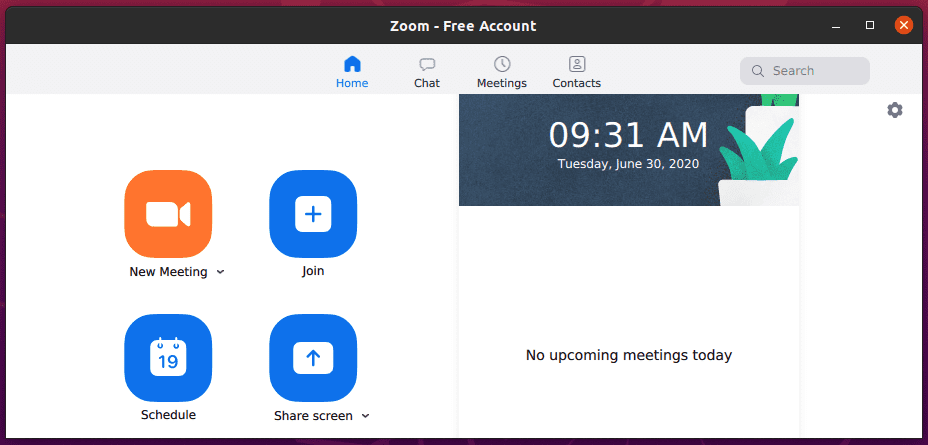Focus the Search input field
This screenshot has height=445, width=928.
[804, 71]
